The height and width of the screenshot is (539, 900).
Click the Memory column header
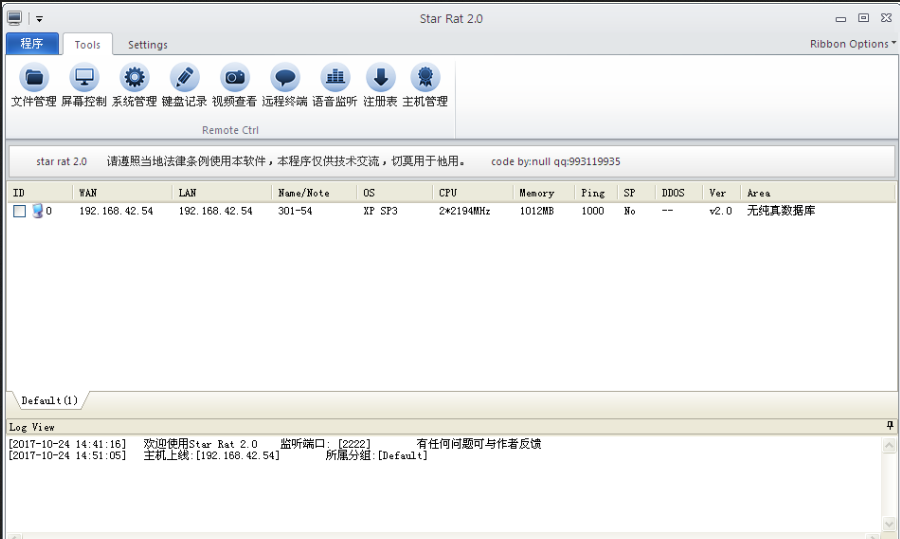point(544,193)
